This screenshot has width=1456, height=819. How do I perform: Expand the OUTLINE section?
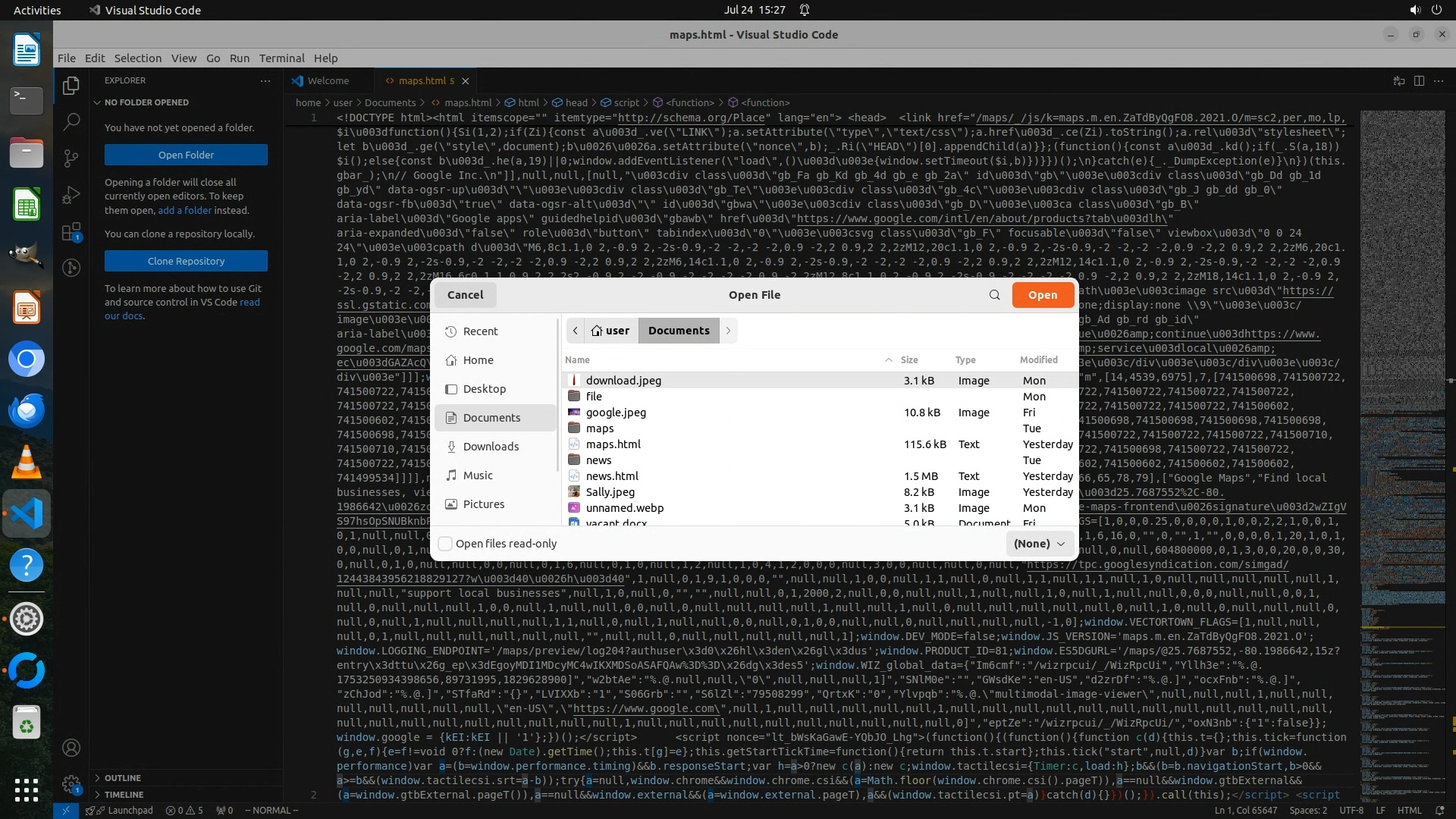(122, 778)
